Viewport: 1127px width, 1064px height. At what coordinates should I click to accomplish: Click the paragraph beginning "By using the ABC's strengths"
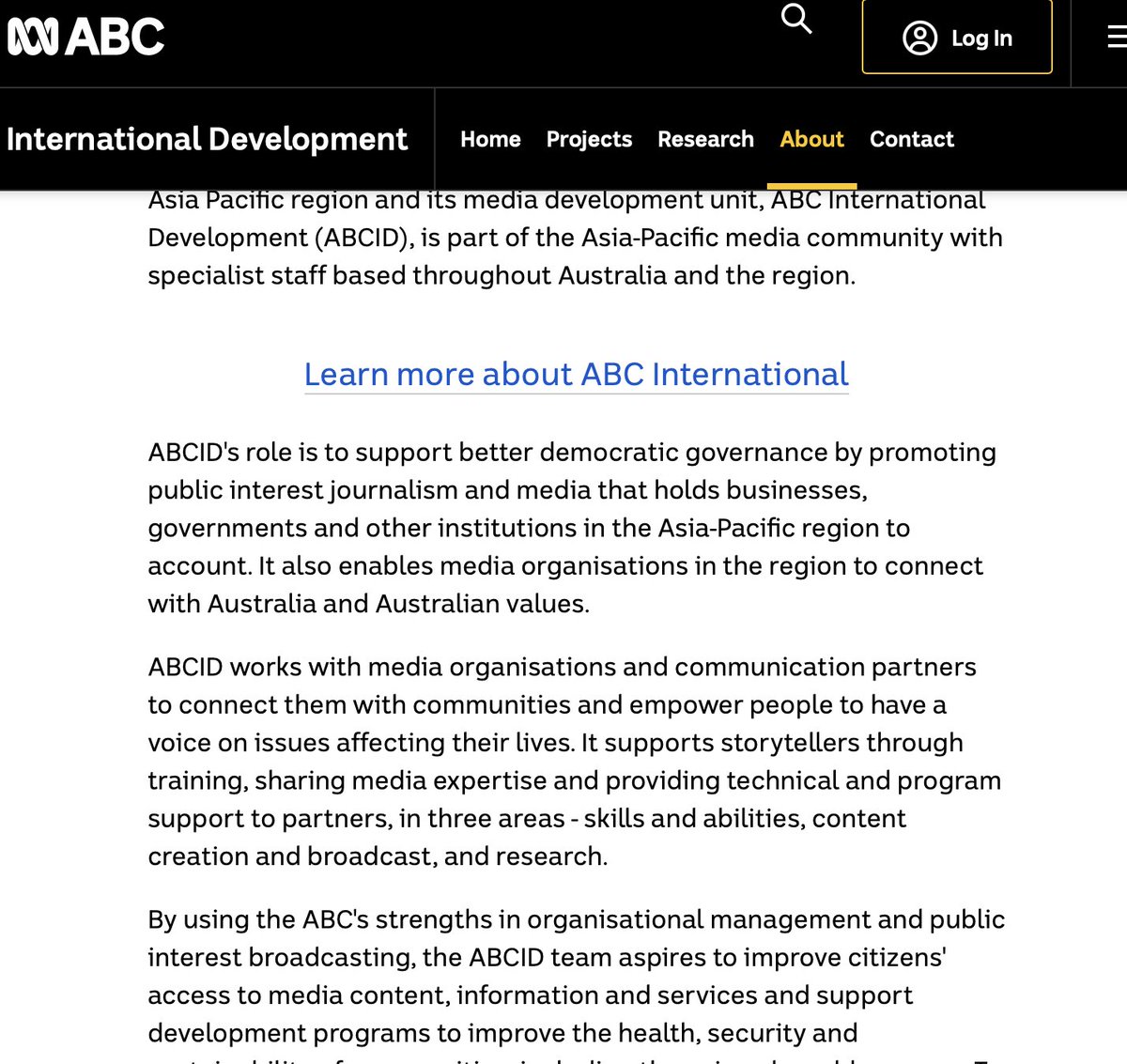pyautogui.click(x=576, y=984)
